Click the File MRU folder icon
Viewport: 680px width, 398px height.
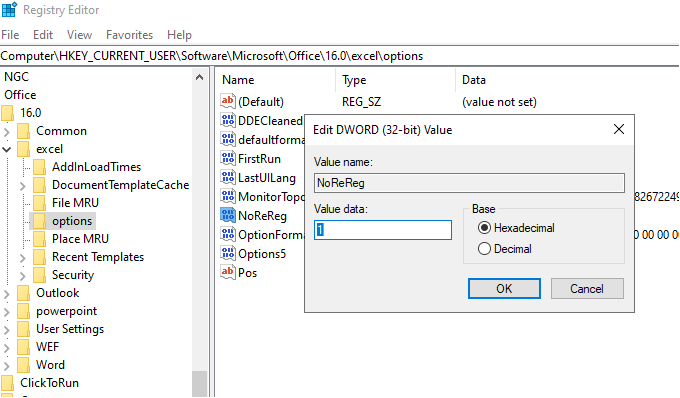39,203
